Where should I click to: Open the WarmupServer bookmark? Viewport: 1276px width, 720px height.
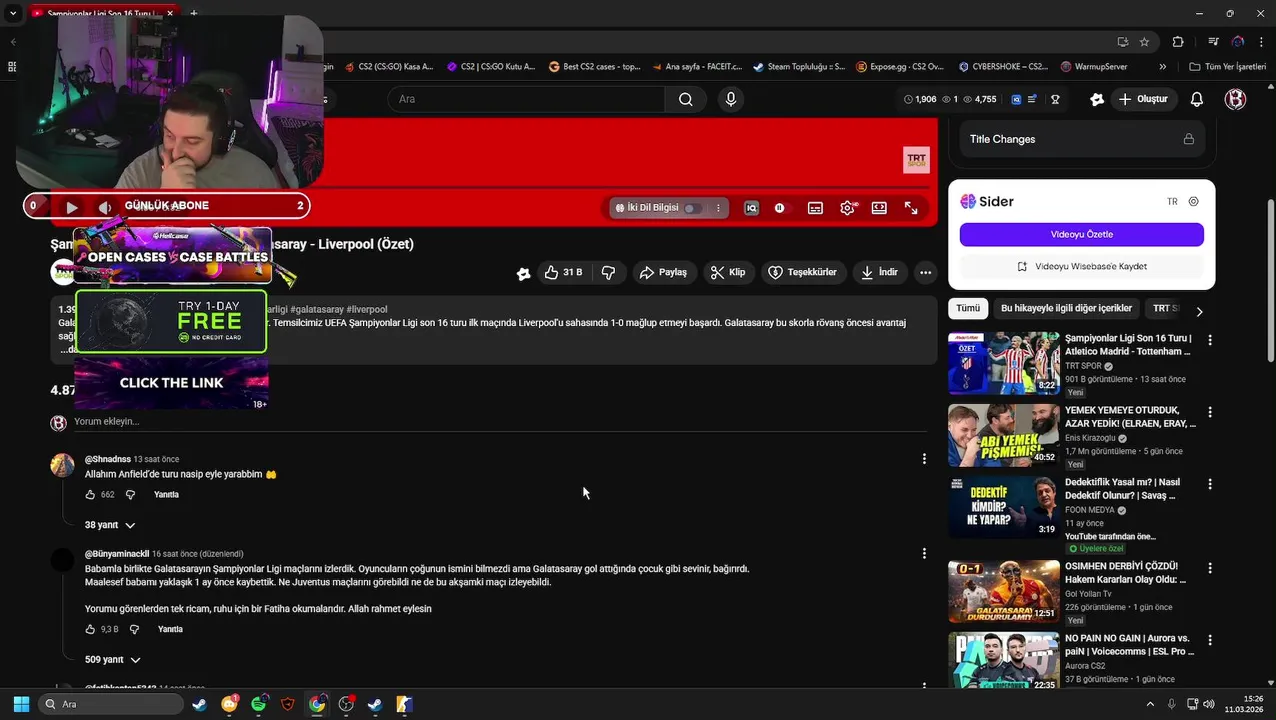(1094, 67)
